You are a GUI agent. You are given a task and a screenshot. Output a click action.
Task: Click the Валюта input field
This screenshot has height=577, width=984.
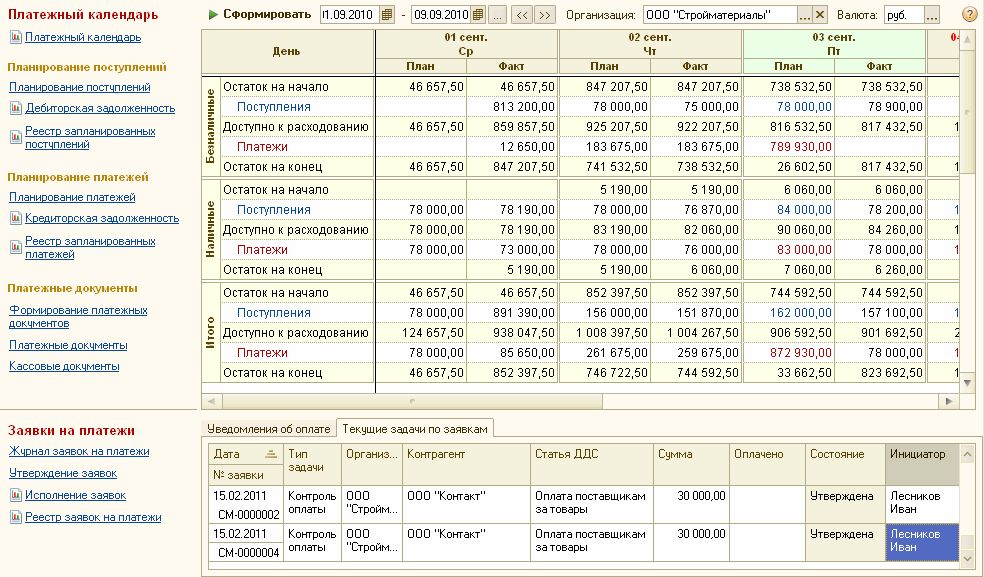coord(902,15)
